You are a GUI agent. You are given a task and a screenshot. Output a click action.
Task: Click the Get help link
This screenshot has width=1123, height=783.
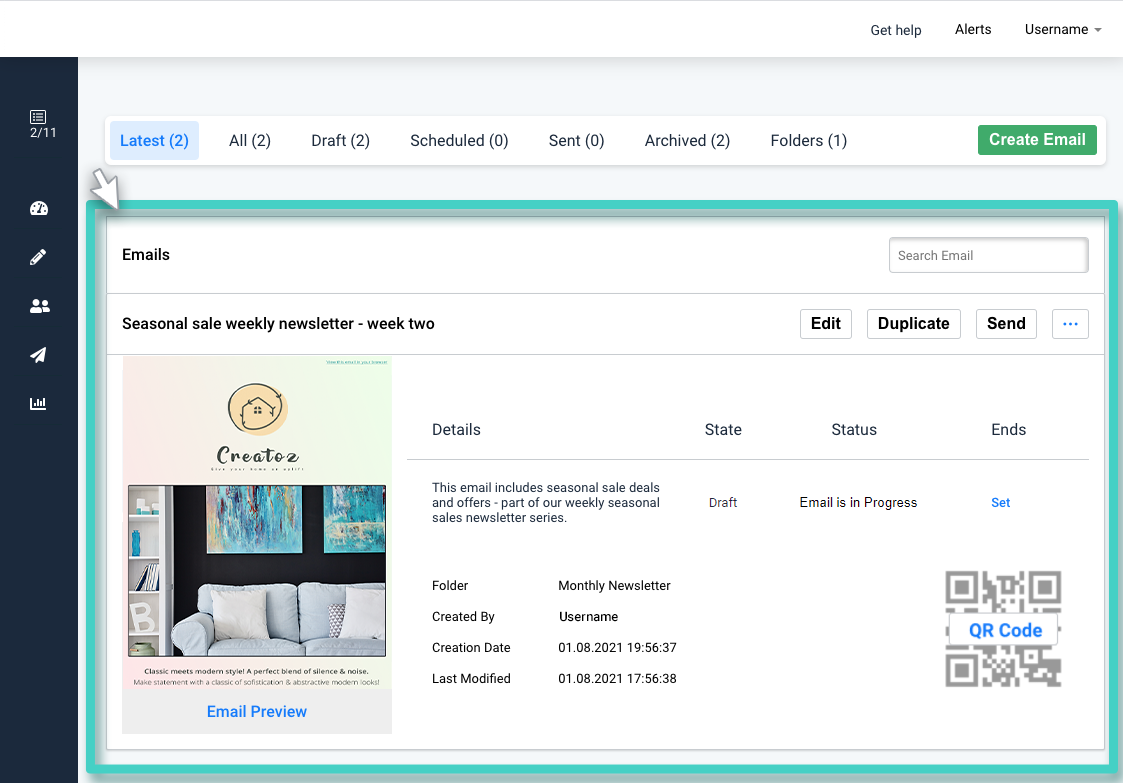(x=896, y=30)
